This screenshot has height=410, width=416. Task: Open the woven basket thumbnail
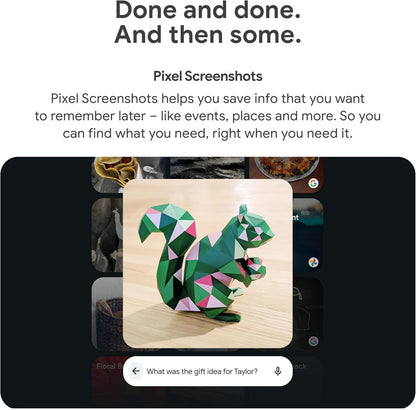pos(107,314)
